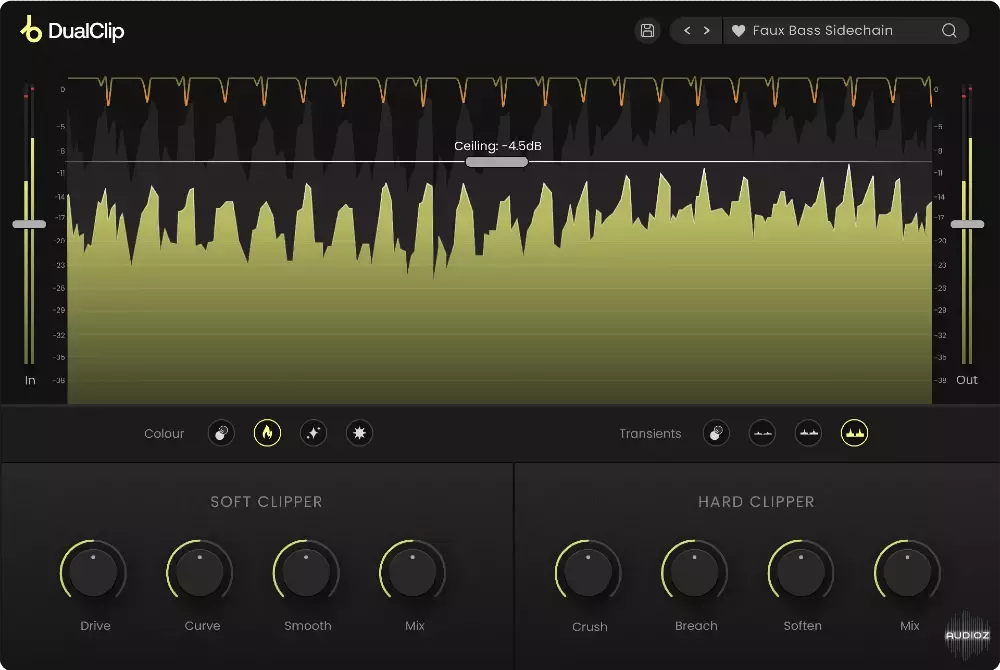Click the Hard Clipper Mix knob
1000x670 pixels.
click(908, 572)
